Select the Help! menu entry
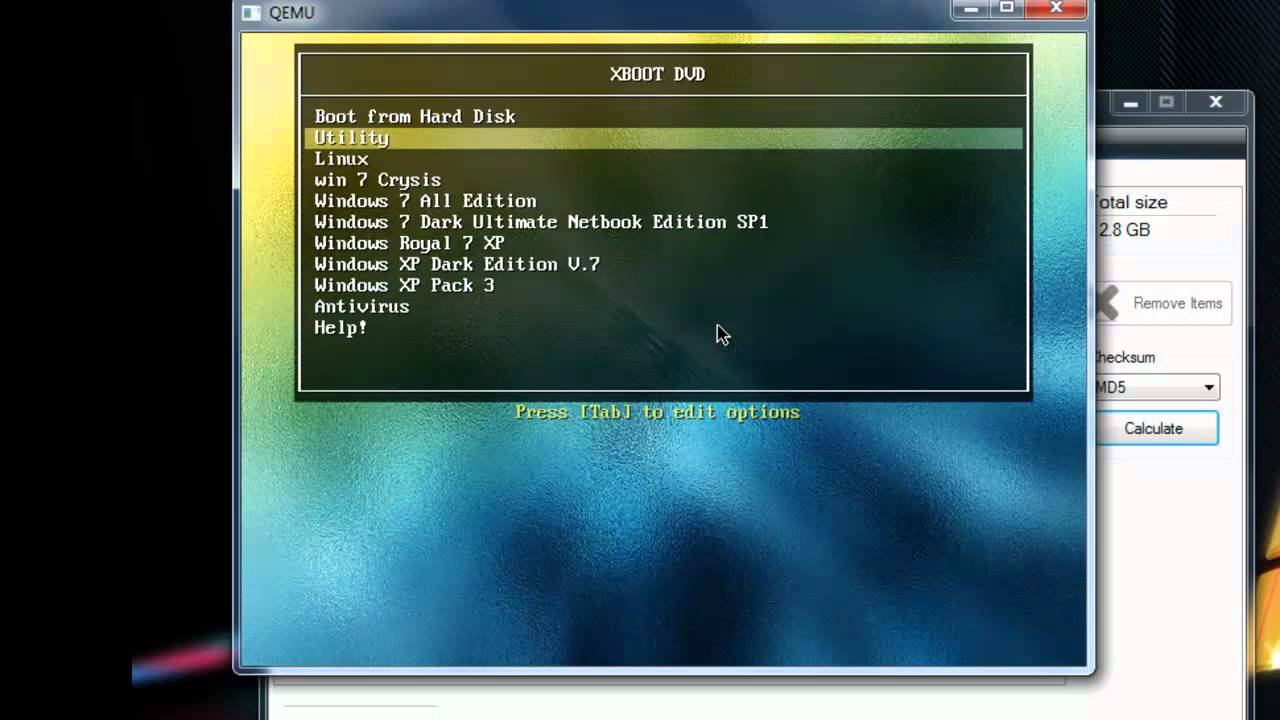The height and width of the screenshot is (720, 1280). (x=341, y=327)
